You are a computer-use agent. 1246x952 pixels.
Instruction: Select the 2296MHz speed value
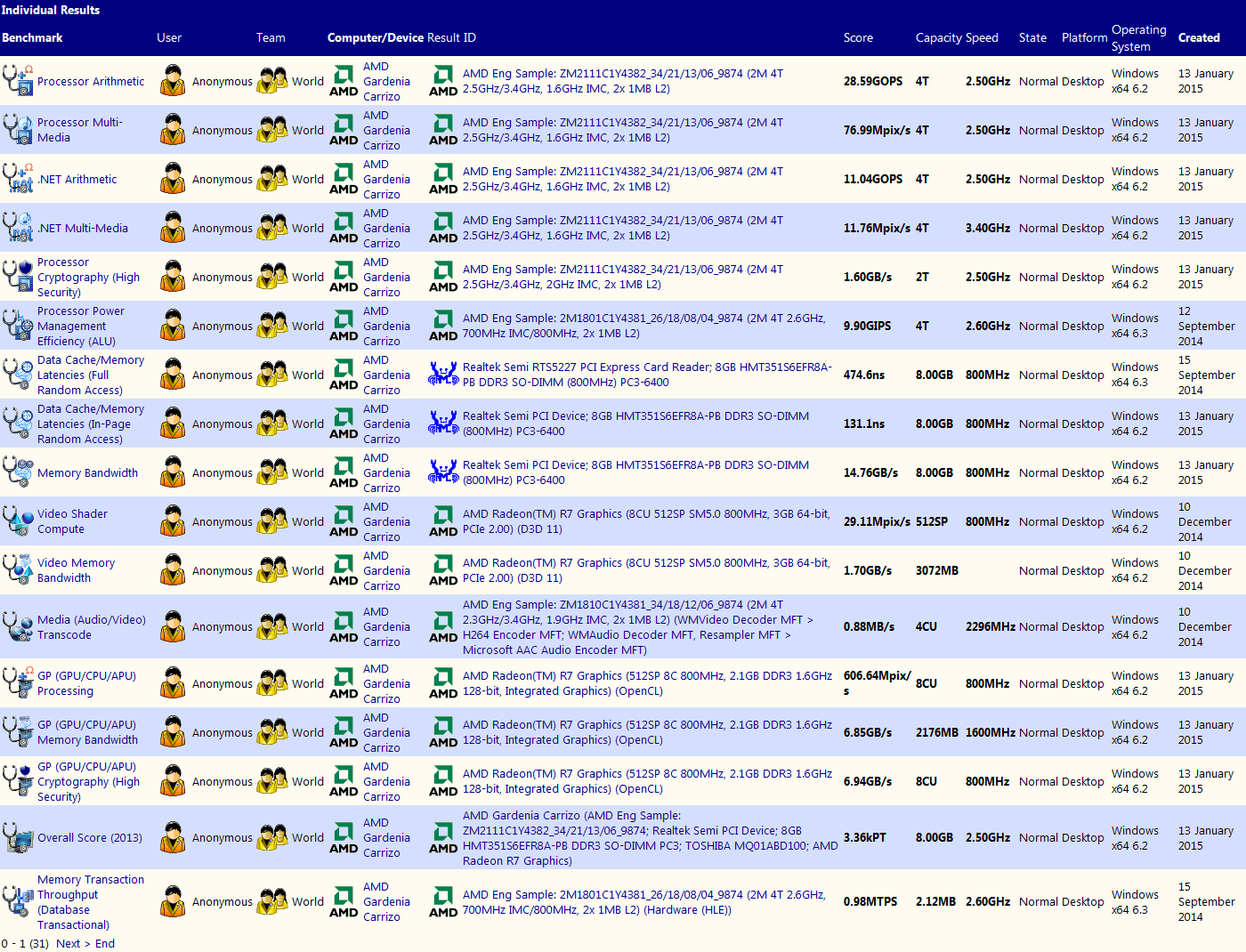point(991,626)
